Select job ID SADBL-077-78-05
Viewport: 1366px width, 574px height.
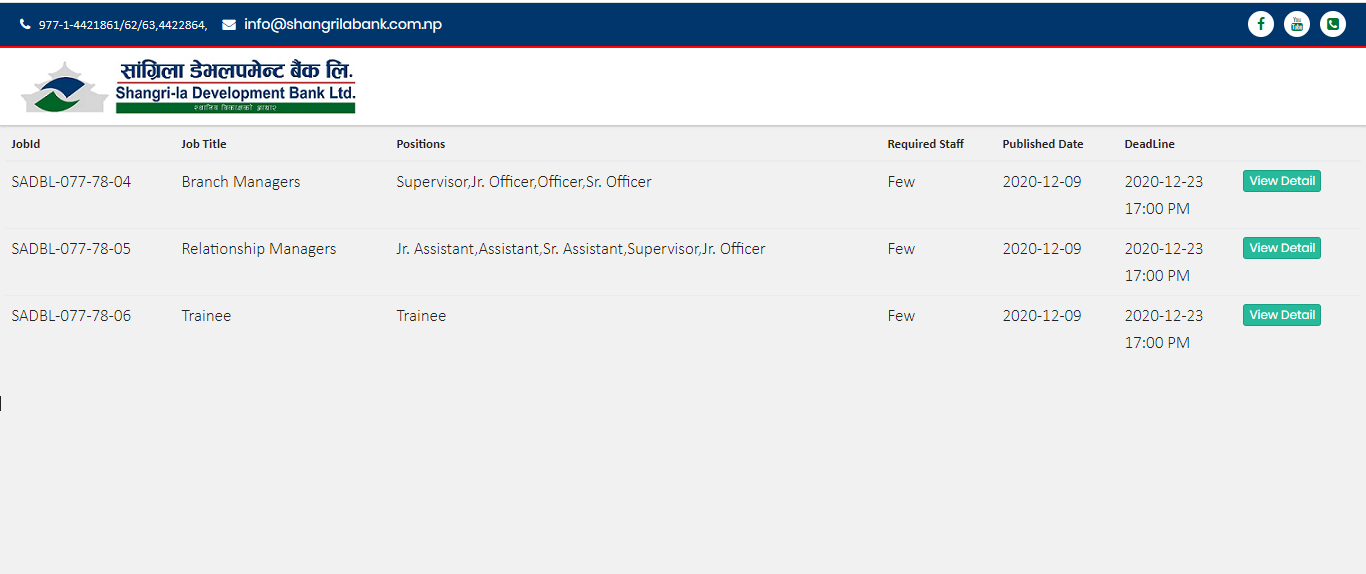pos(71,249)
